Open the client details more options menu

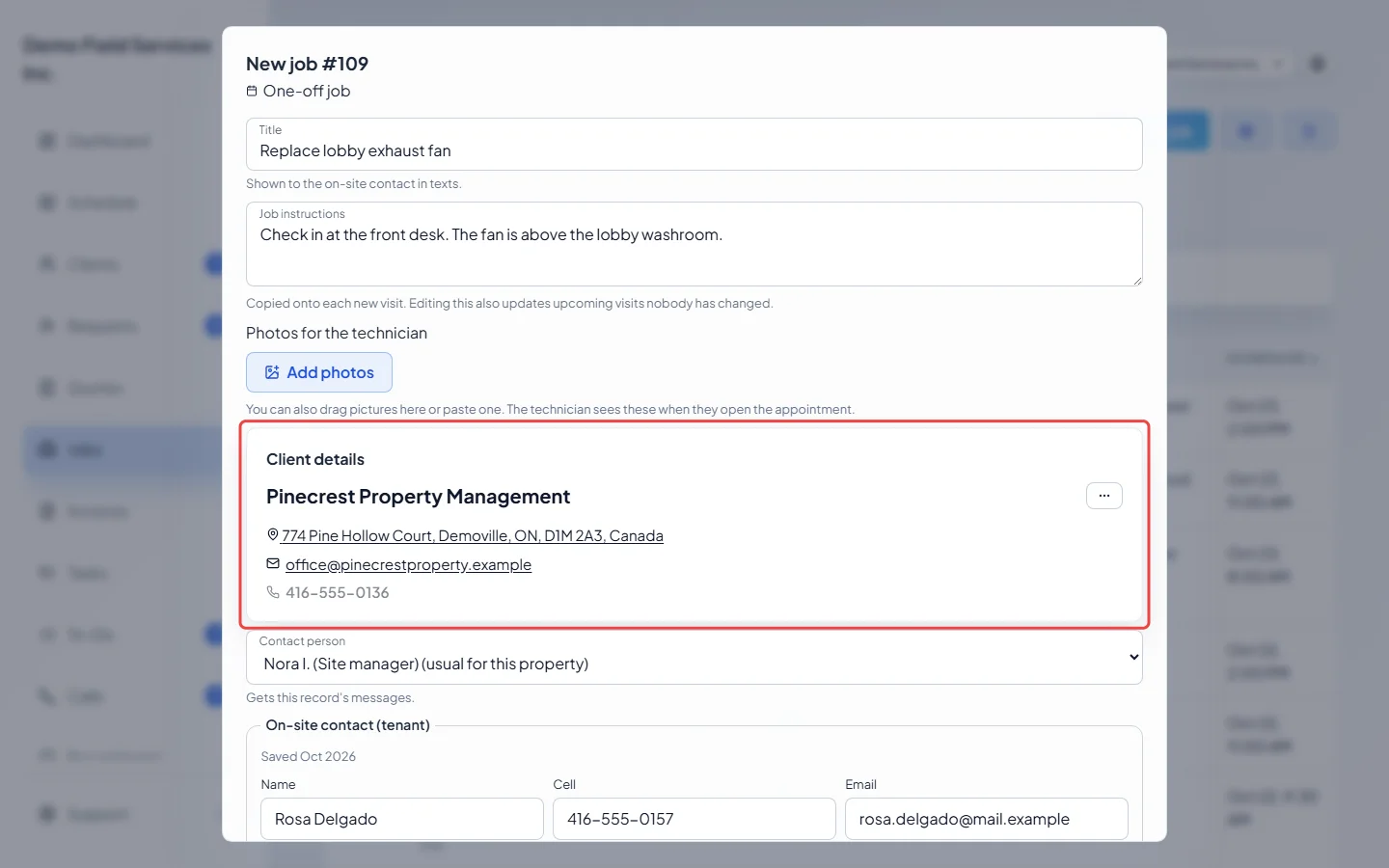pyautogui.click(x=1104, y=496)
